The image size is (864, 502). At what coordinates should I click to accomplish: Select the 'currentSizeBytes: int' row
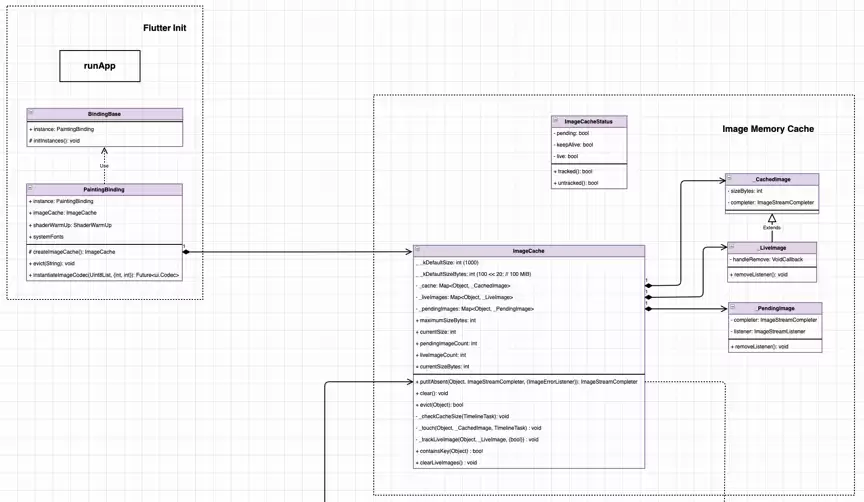pos(529,366)
